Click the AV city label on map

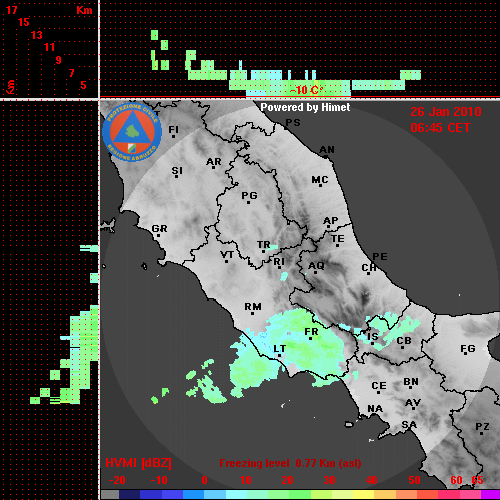pyautogui.click(x=413, y=403)
